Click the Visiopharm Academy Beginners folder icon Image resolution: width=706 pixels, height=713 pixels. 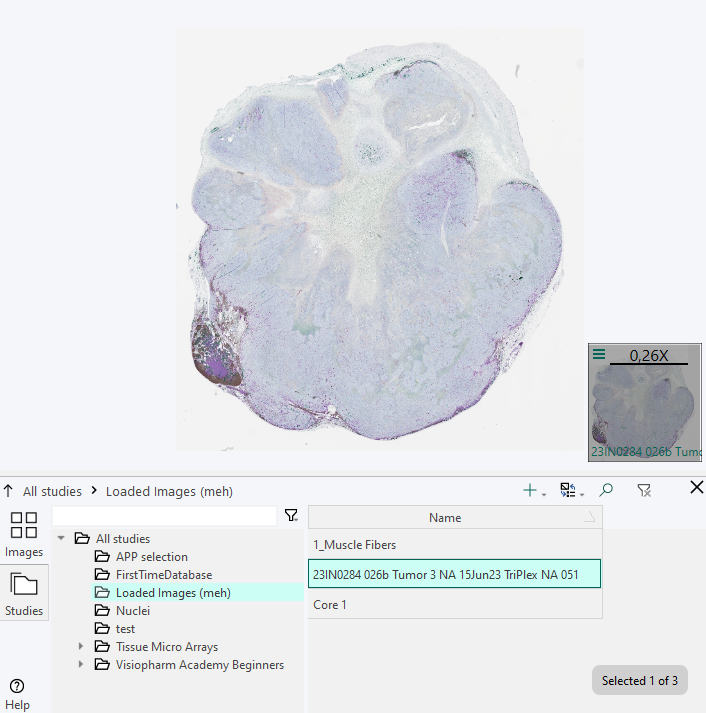click(102, 665)
